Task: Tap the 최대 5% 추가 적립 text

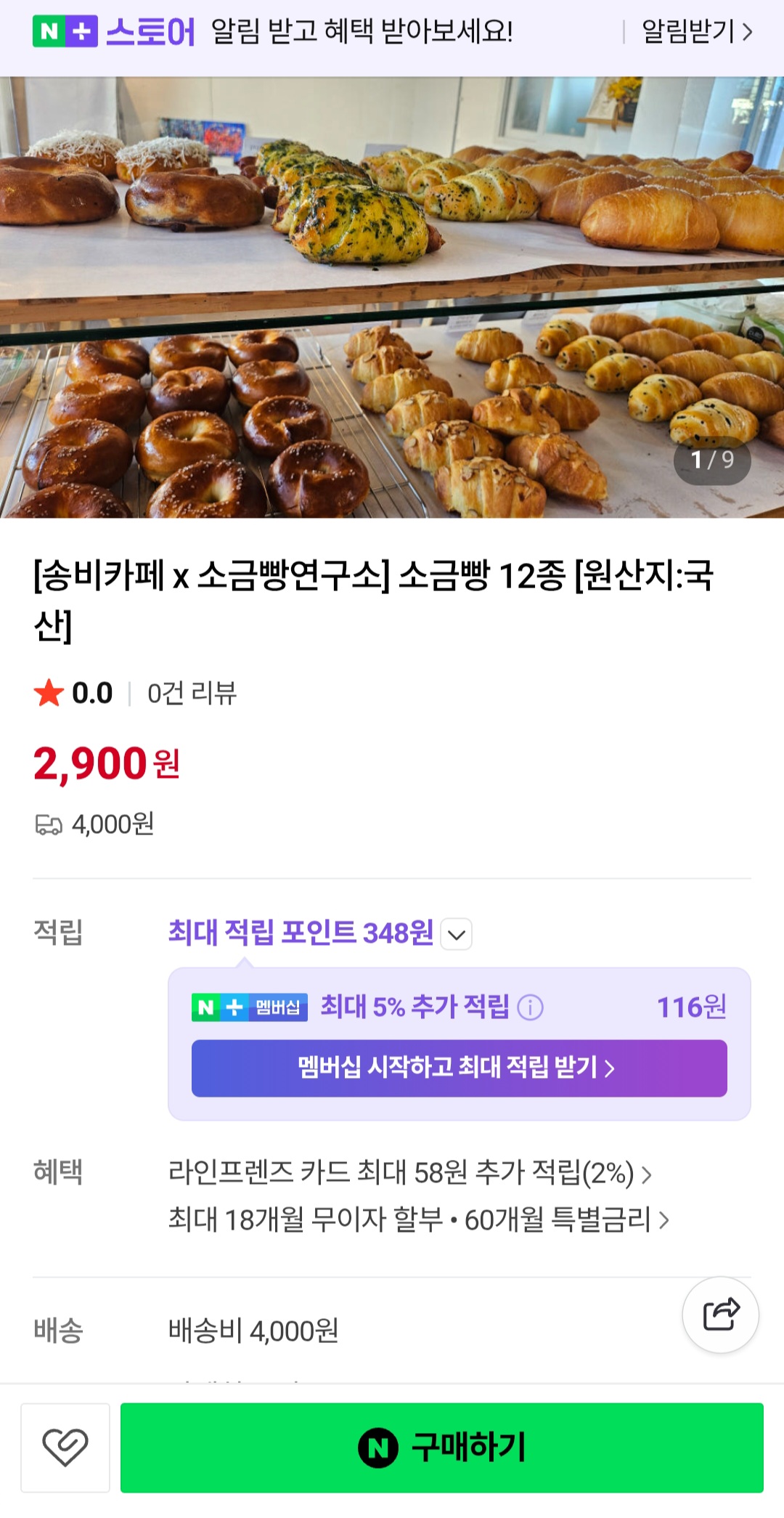Action: coord(415,1007)
